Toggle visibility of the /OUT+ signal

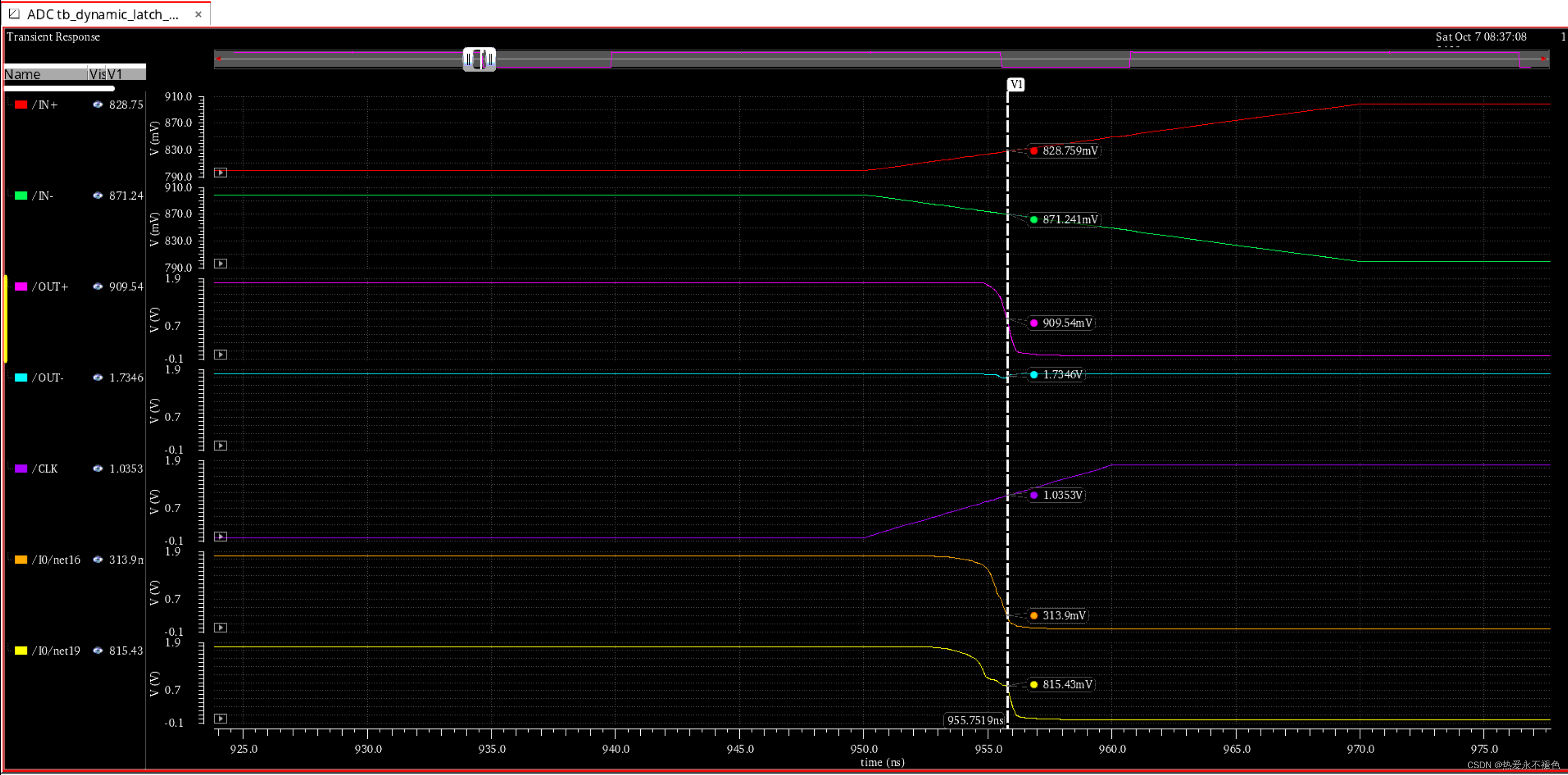tap(98, 287)
